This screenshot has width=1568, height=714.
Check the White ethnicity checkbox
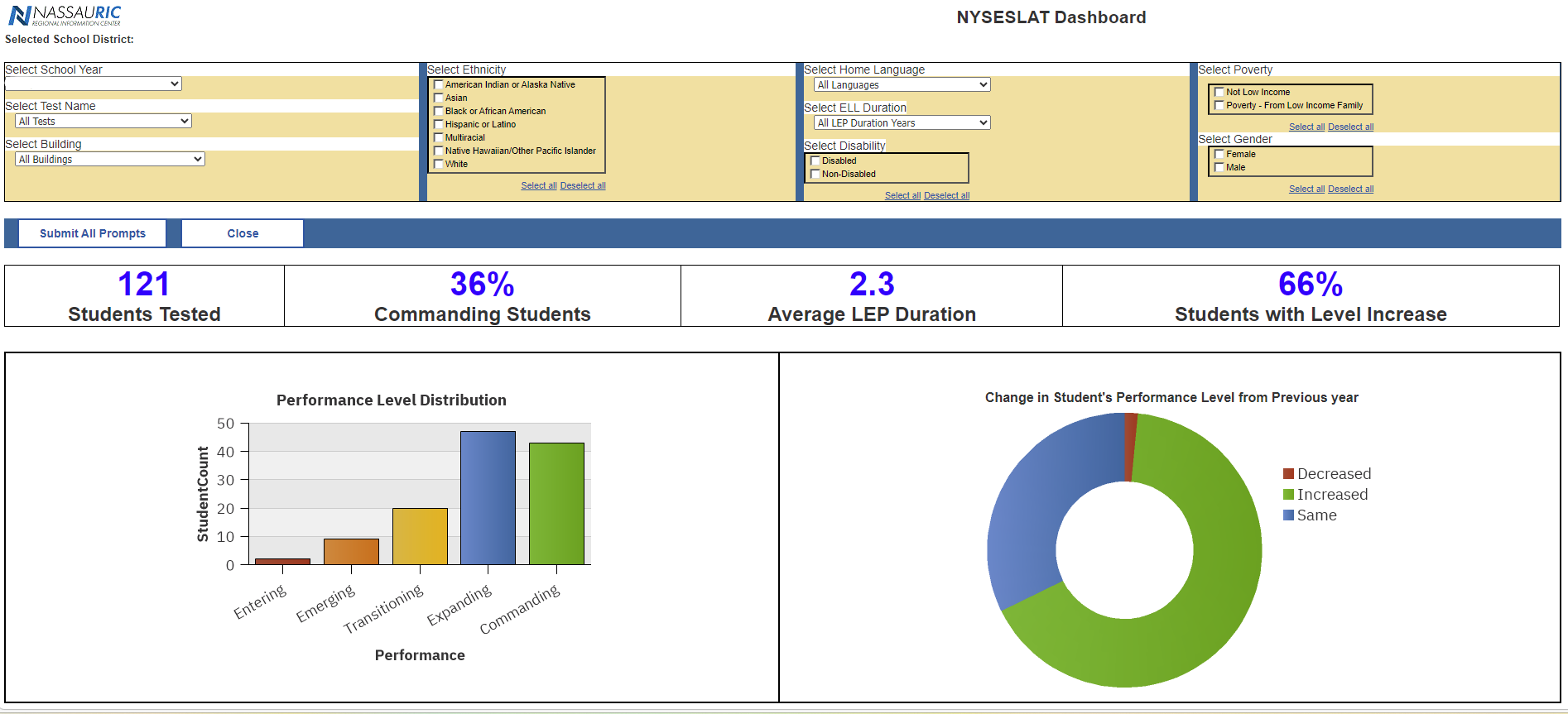(439, 164)
